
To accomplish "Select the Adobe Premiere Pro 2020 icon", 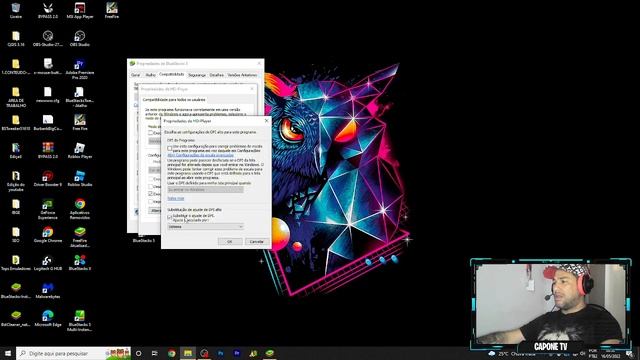I will pos(80,69).
